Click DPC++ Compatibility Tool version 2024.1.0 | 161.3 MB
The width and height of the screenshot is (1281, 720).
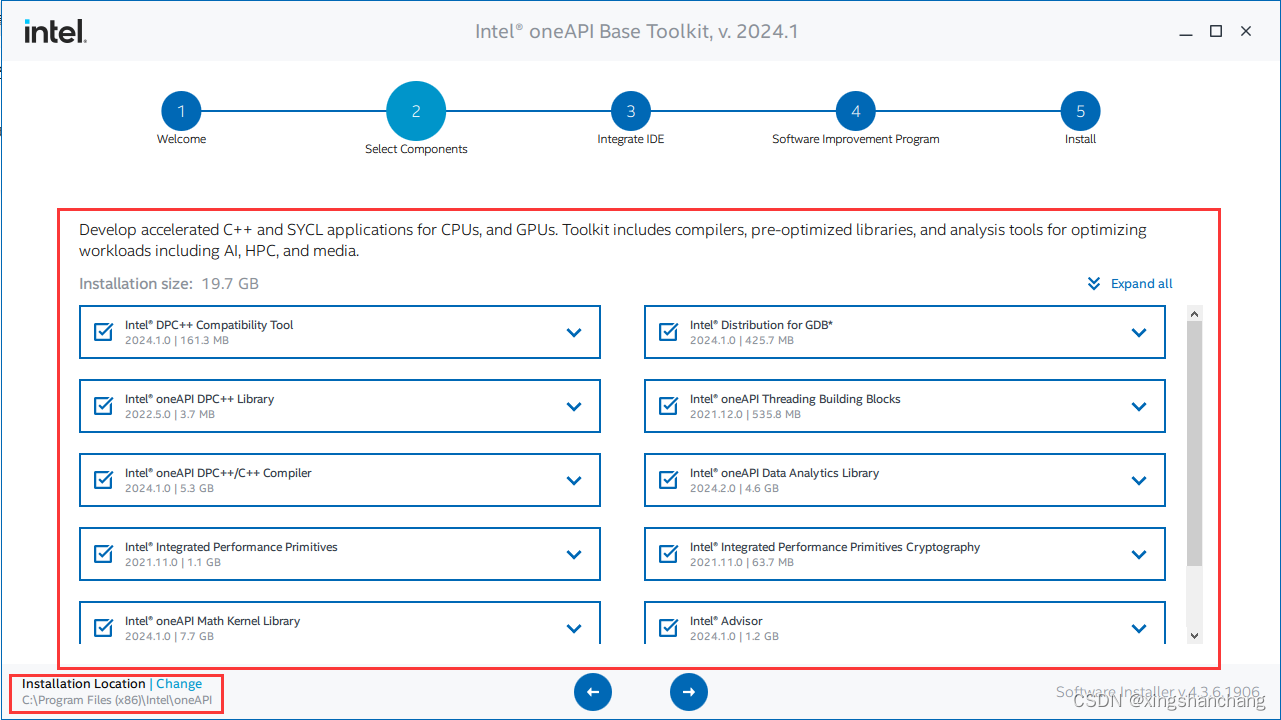point(177,340)
